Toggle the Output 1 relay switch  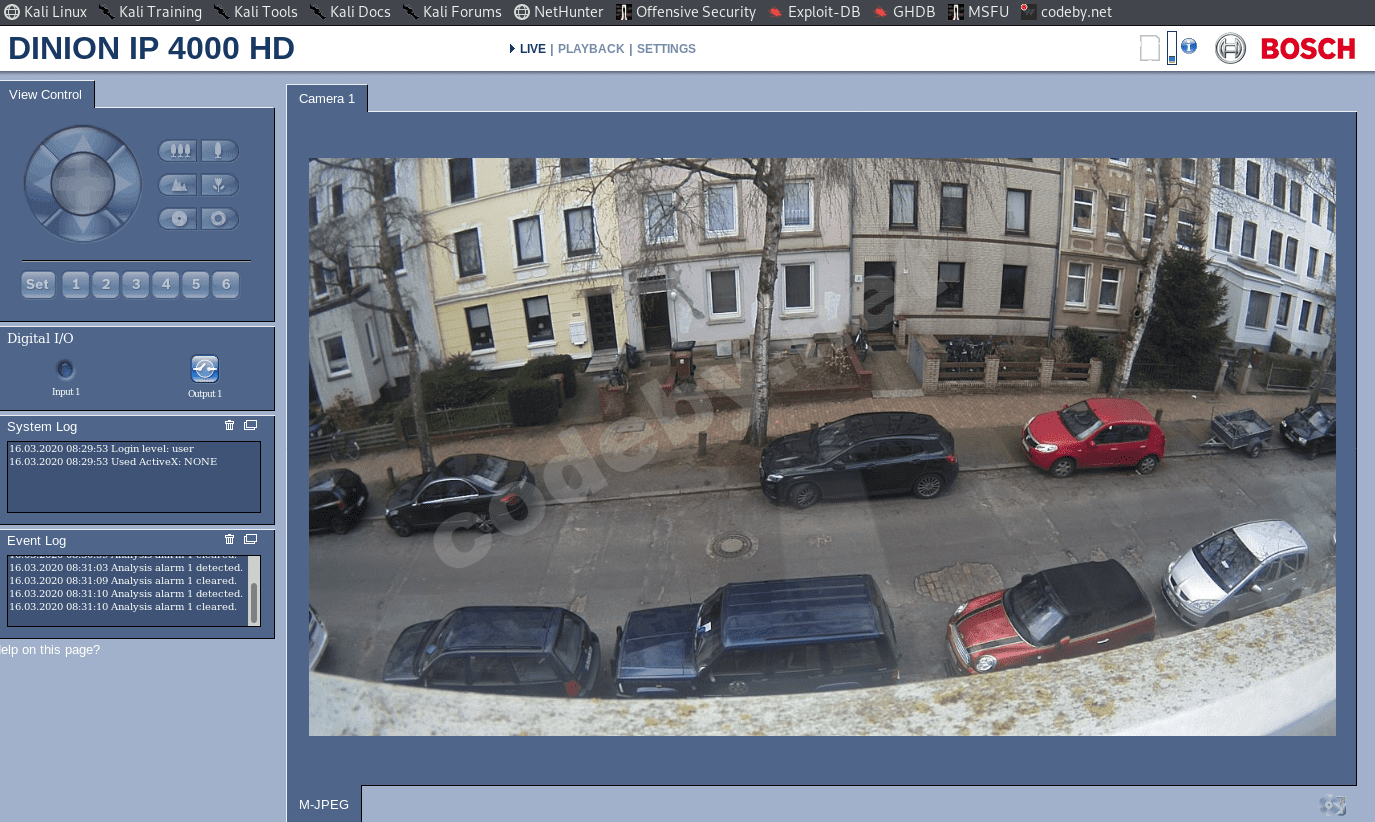click(x=205, y=369)
